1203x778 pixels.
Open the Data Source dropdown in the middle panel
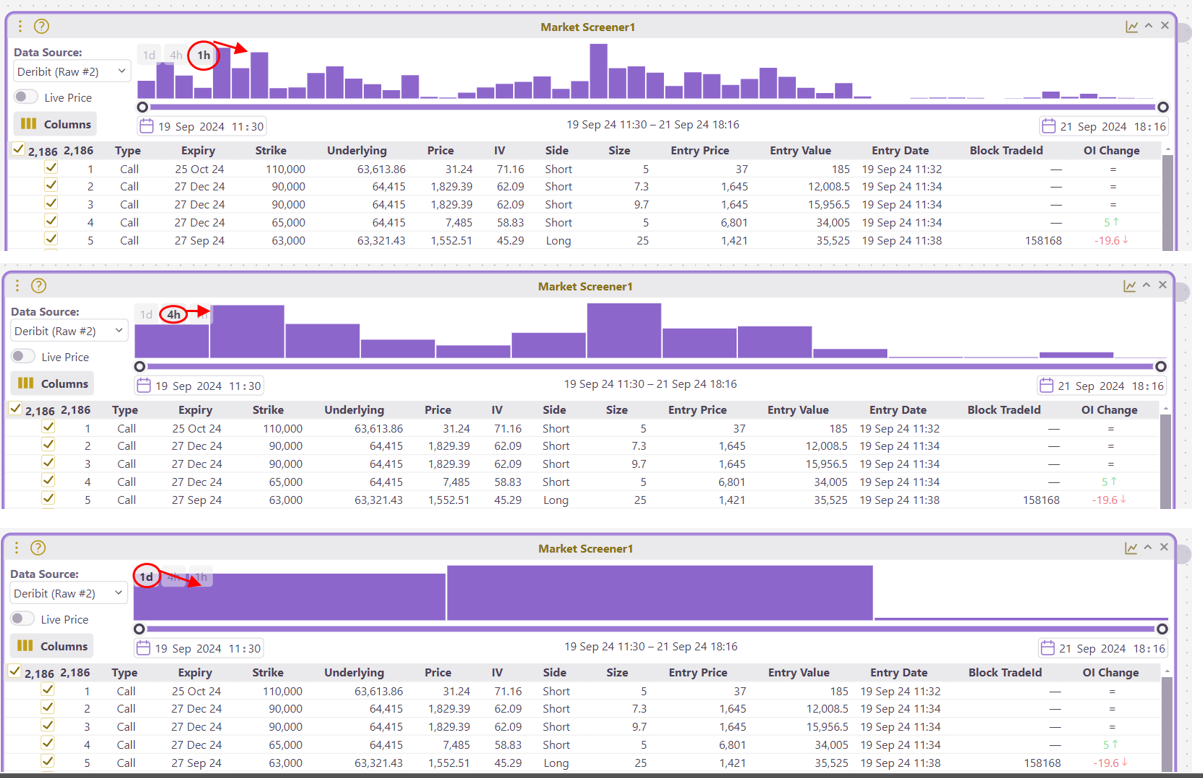pos(69,331)
